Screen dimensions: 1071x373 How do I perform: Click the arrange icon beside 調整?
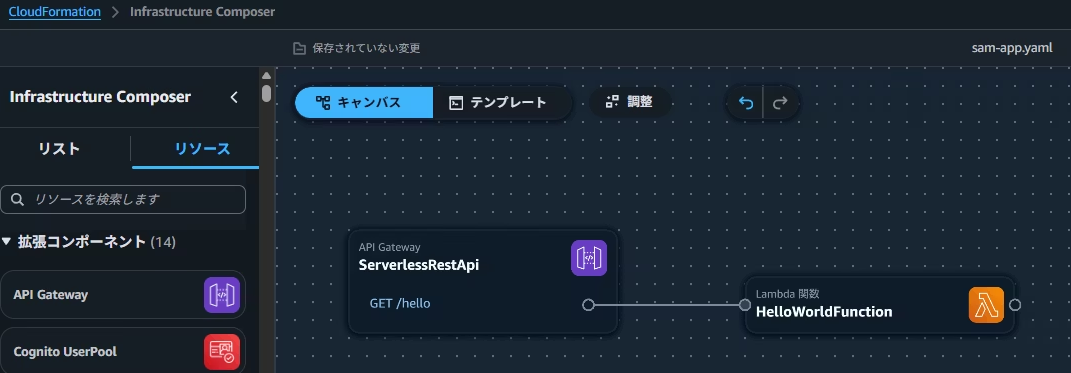612,102
